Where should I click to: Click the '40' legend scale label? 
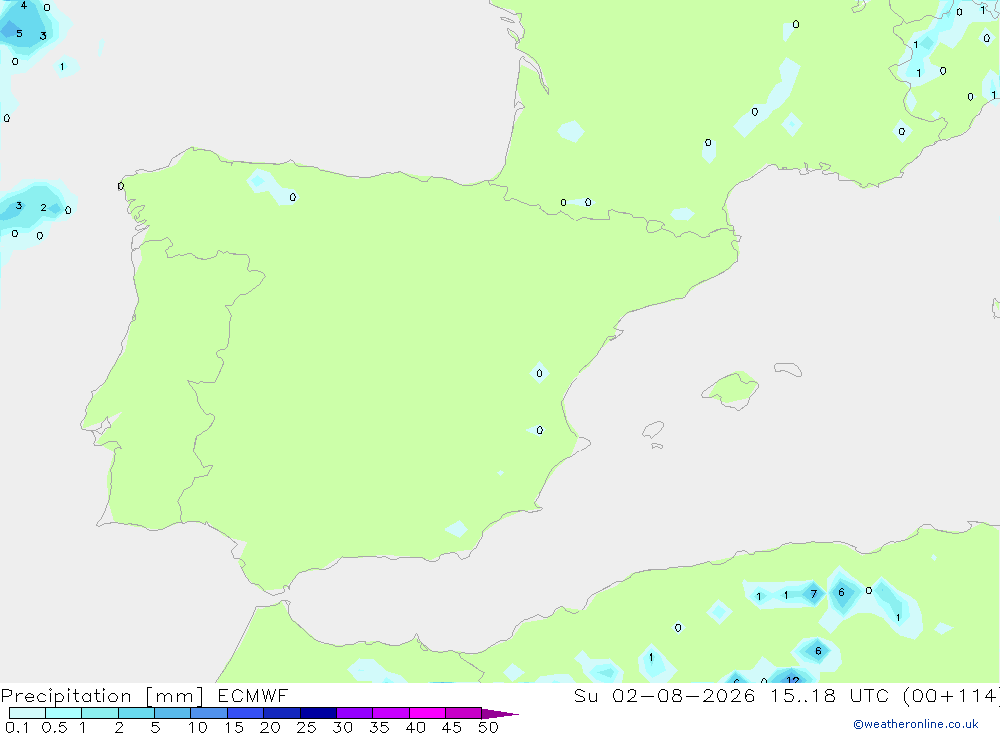(x=416, y=727)
